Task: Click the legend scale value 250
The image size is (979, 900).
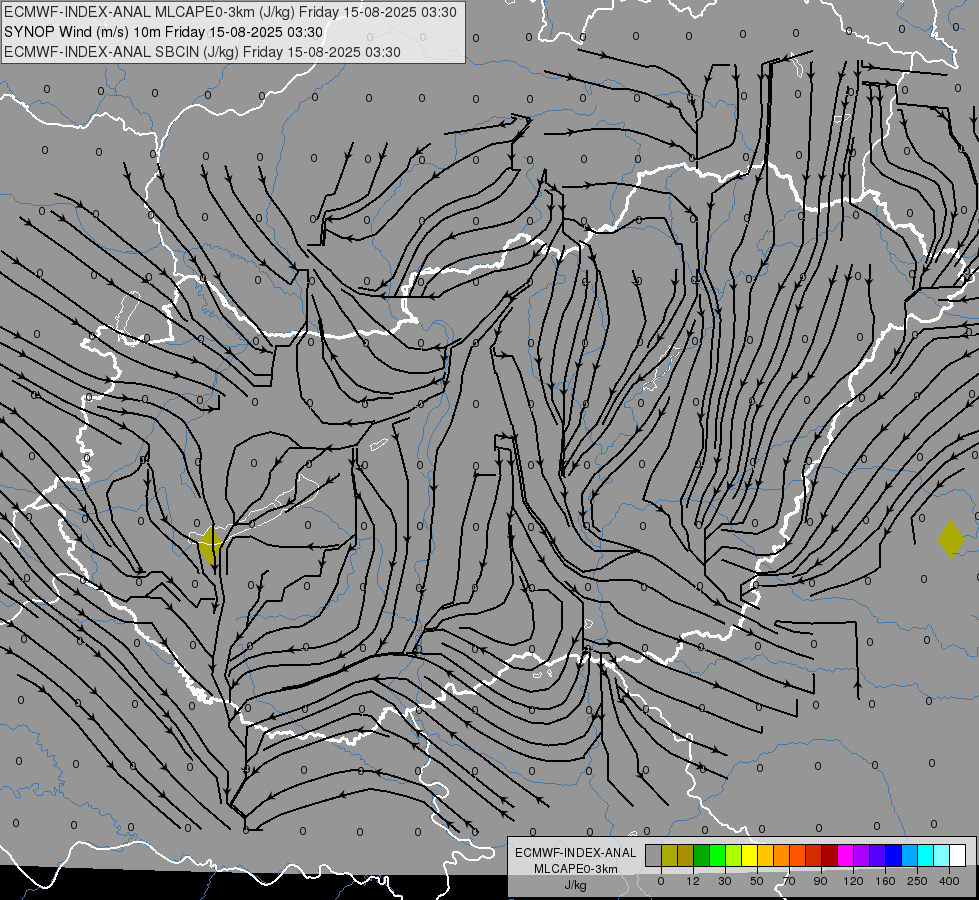Action: [917, 881]
